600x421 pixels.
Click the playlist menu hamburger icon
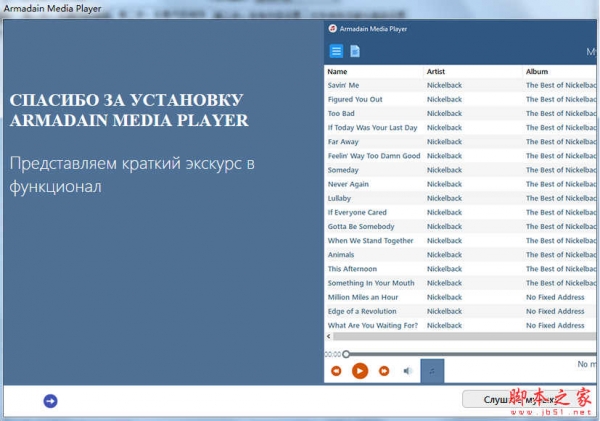pos(336,51)
